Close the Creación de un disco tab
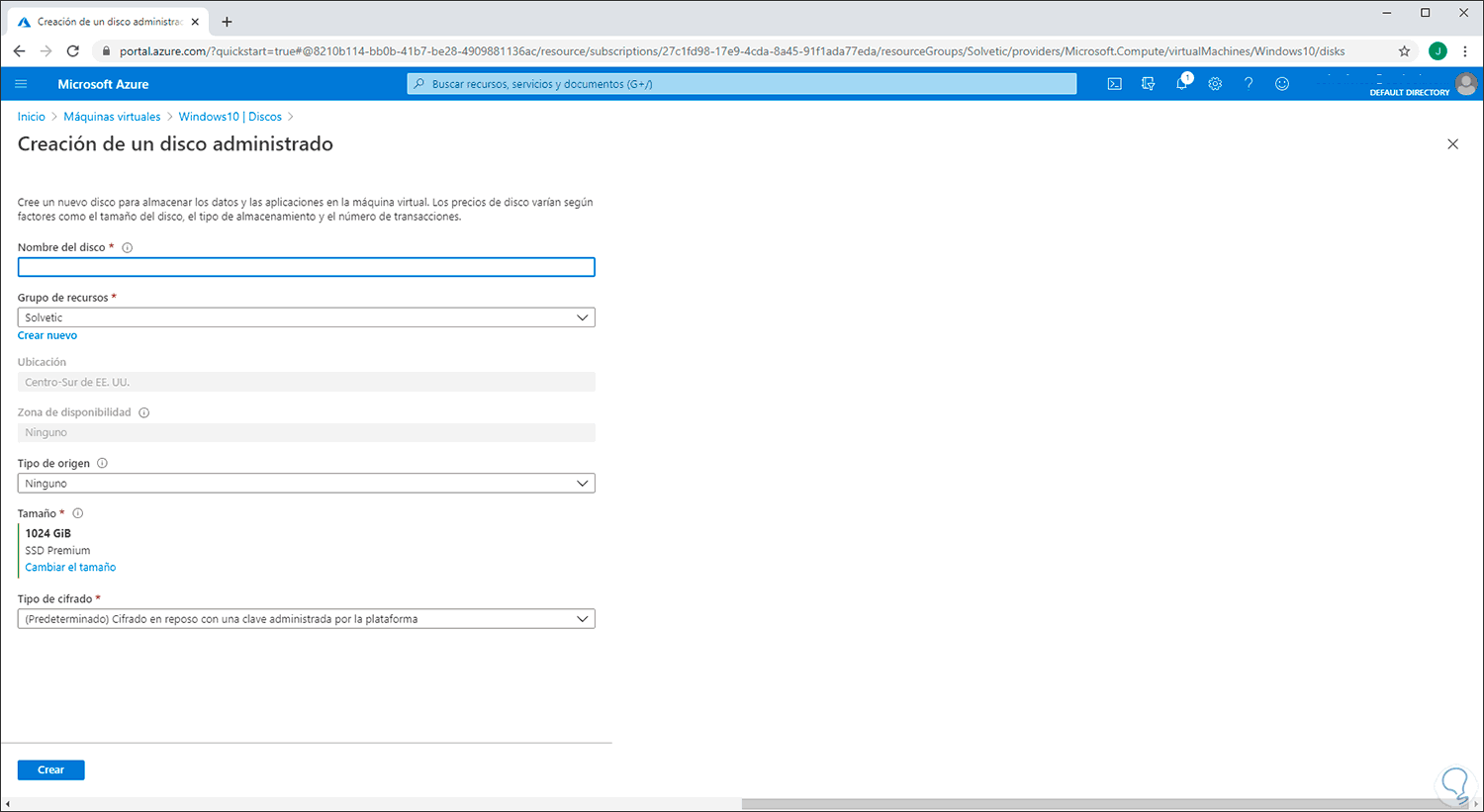 [x=195, y=22]
